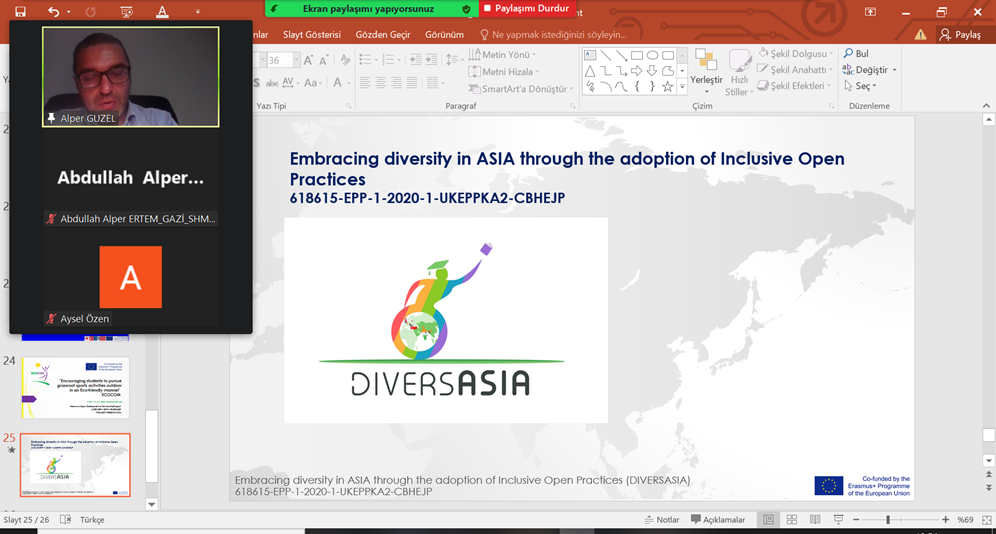Click the Bul (Find) search icon
This screenshot has height=534, width=996.
tap(849, 54)
